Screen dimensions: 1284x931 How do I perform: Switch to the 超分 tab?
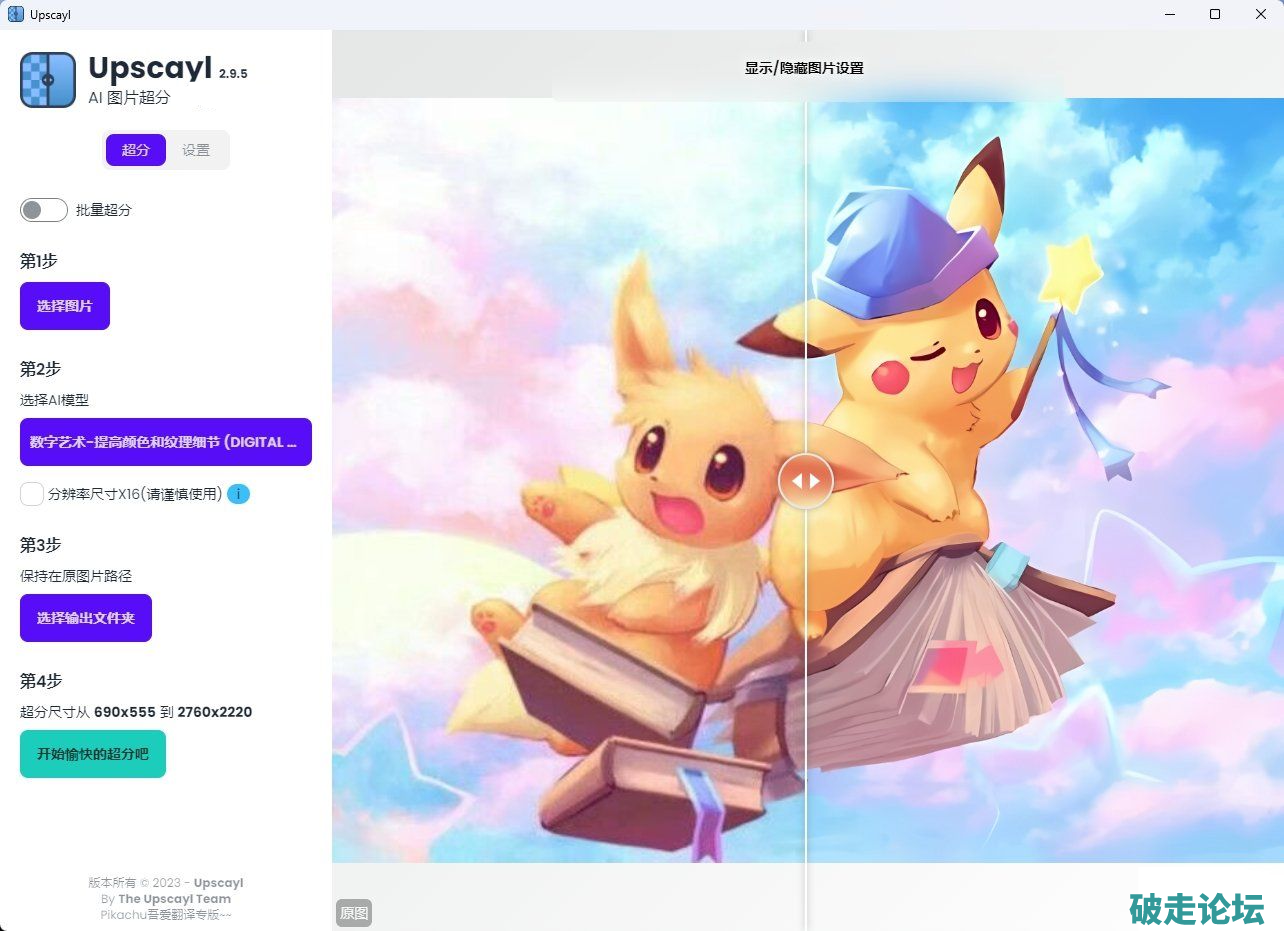(x=136, y=150)
